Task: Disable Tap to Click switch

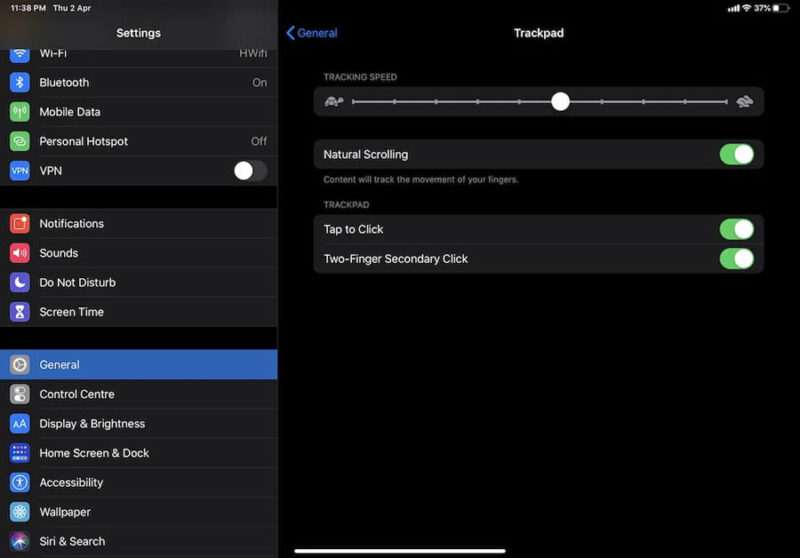Action: [x=736, y=229]
